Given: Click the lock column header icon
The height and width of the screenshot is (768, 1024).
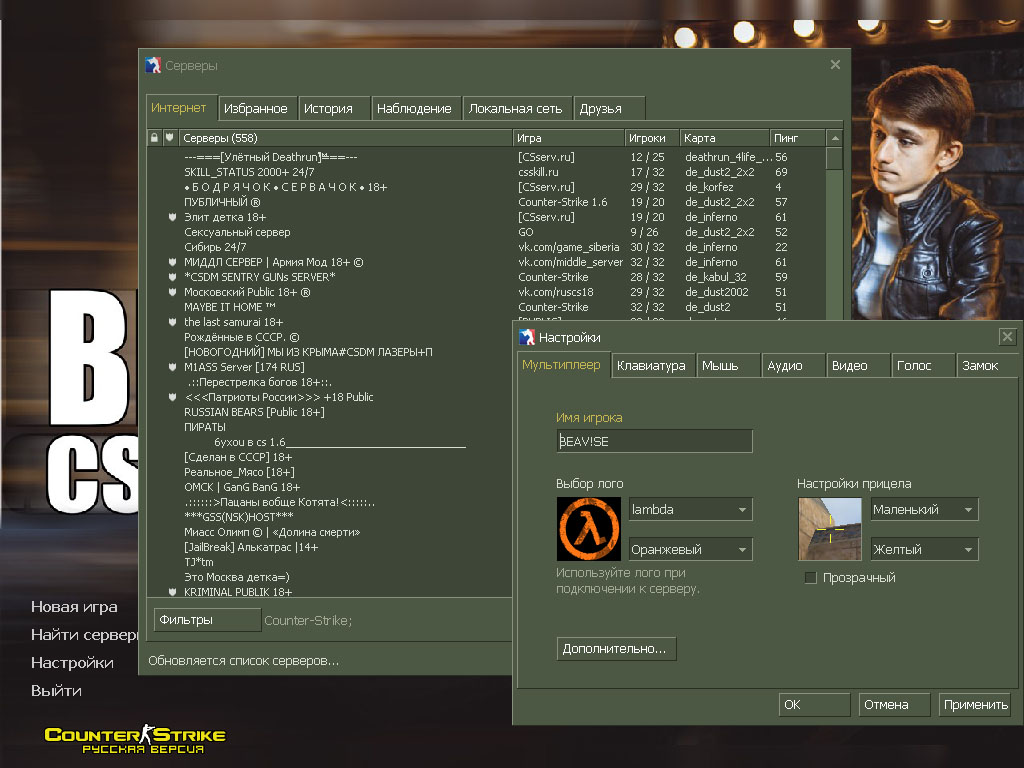Looking at the screenshot, I should coord(154,138).
